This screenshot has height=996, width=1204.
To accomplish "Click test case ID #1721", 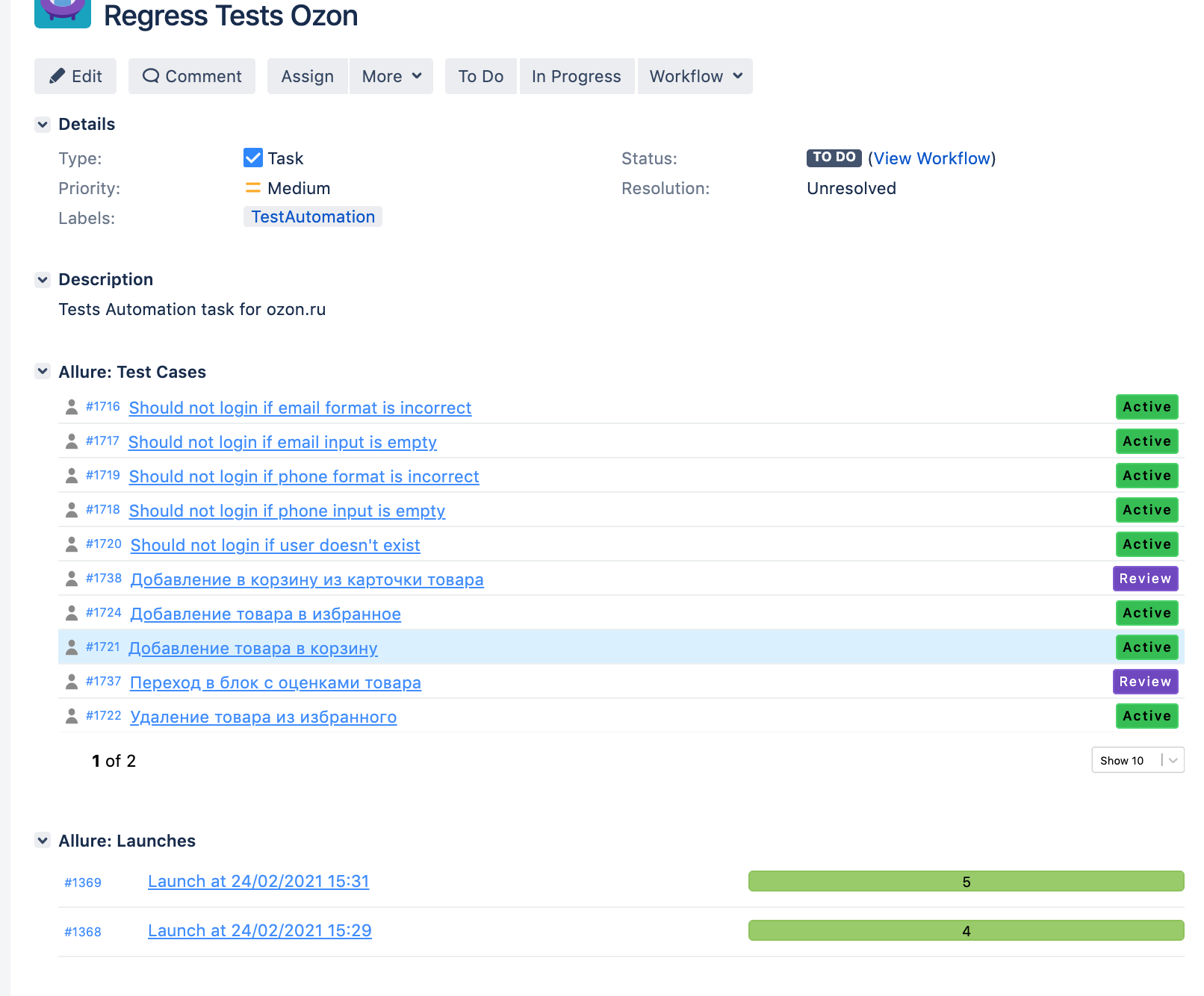I will click(103, 647).
